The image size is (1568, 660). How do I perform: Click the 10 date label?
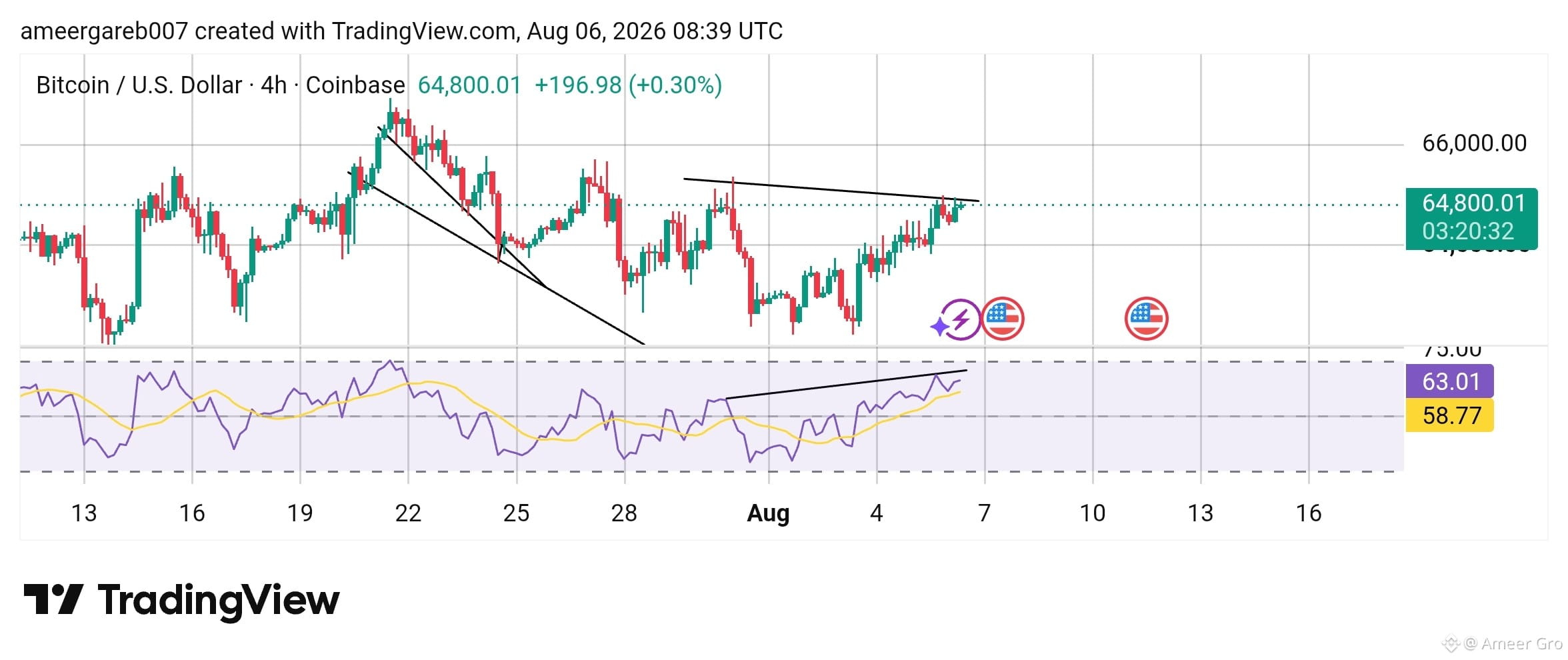point(1093,513)
